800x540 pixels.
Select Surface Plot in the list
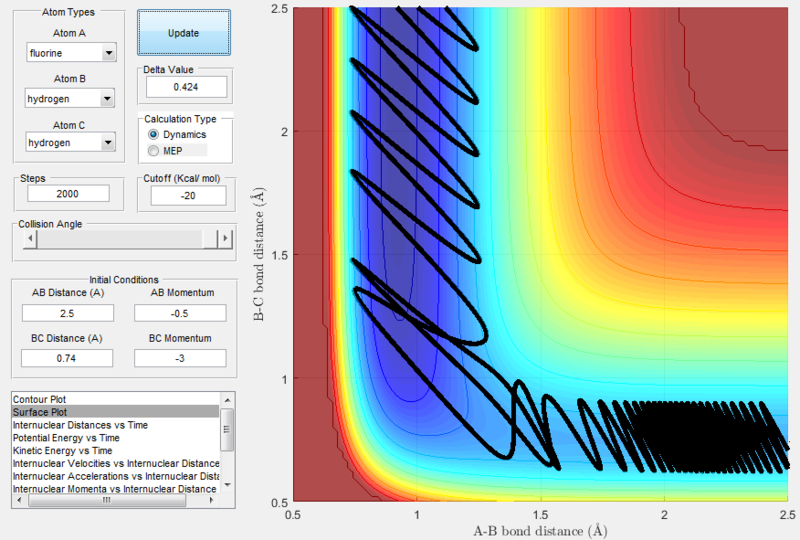(x=116, y=412)
